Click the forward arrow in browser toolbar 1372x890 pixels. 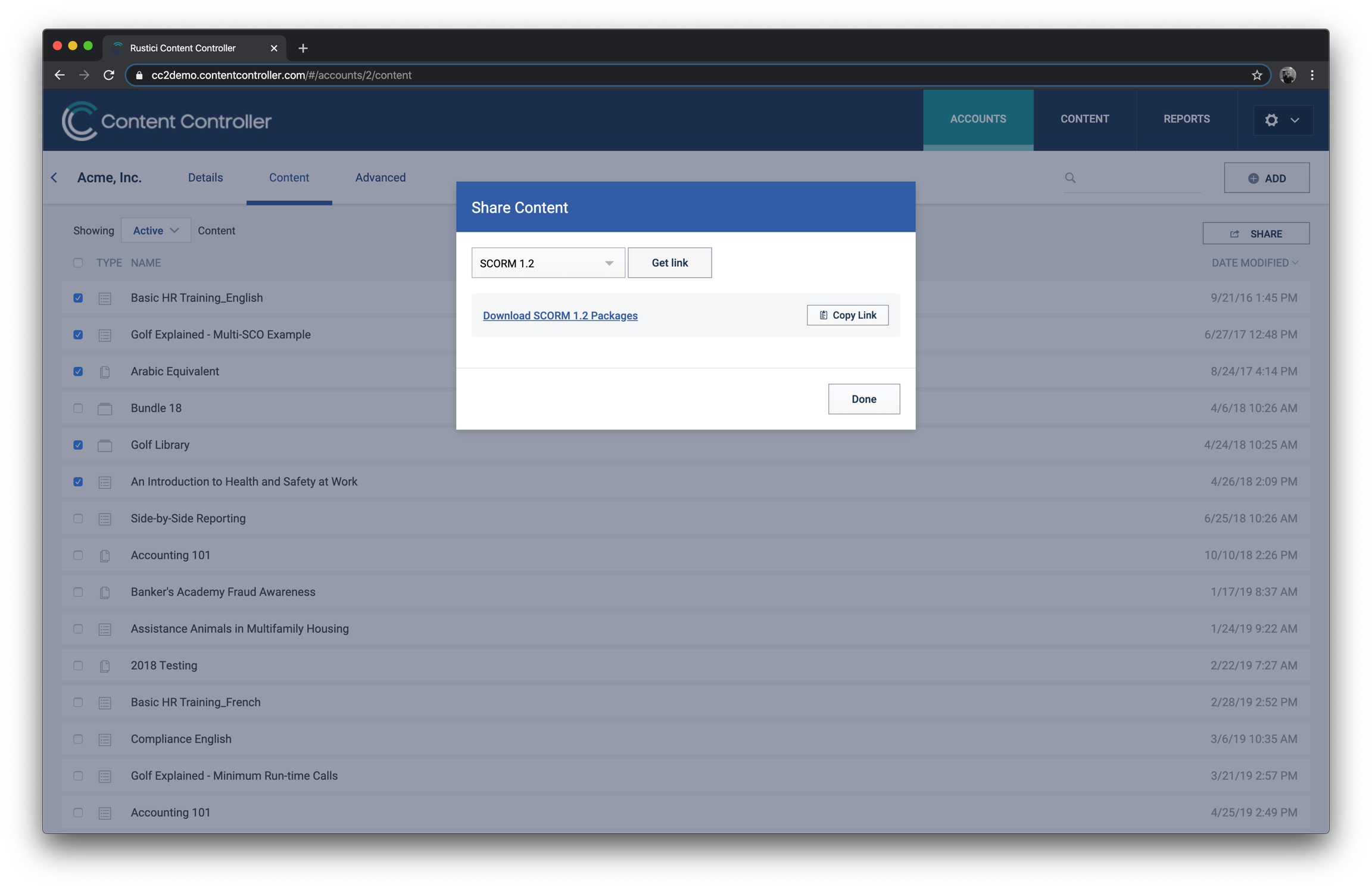[x=84, y=75]
